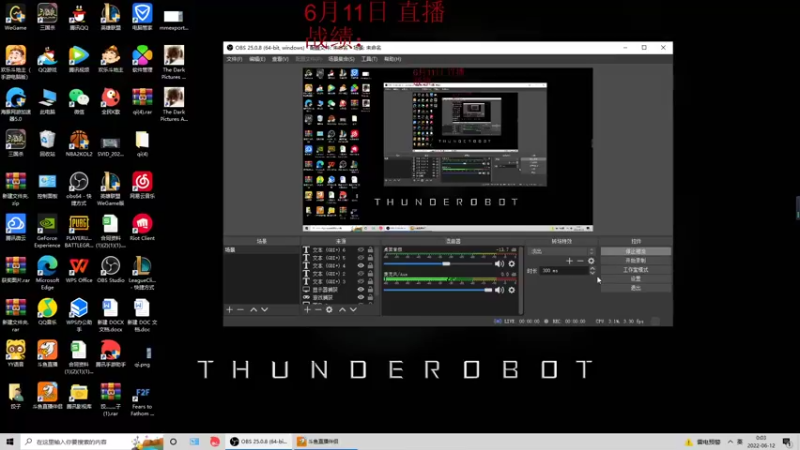Open Help menu in OBS
This screenshot has height=450, width=800.
tap(392, 59)
